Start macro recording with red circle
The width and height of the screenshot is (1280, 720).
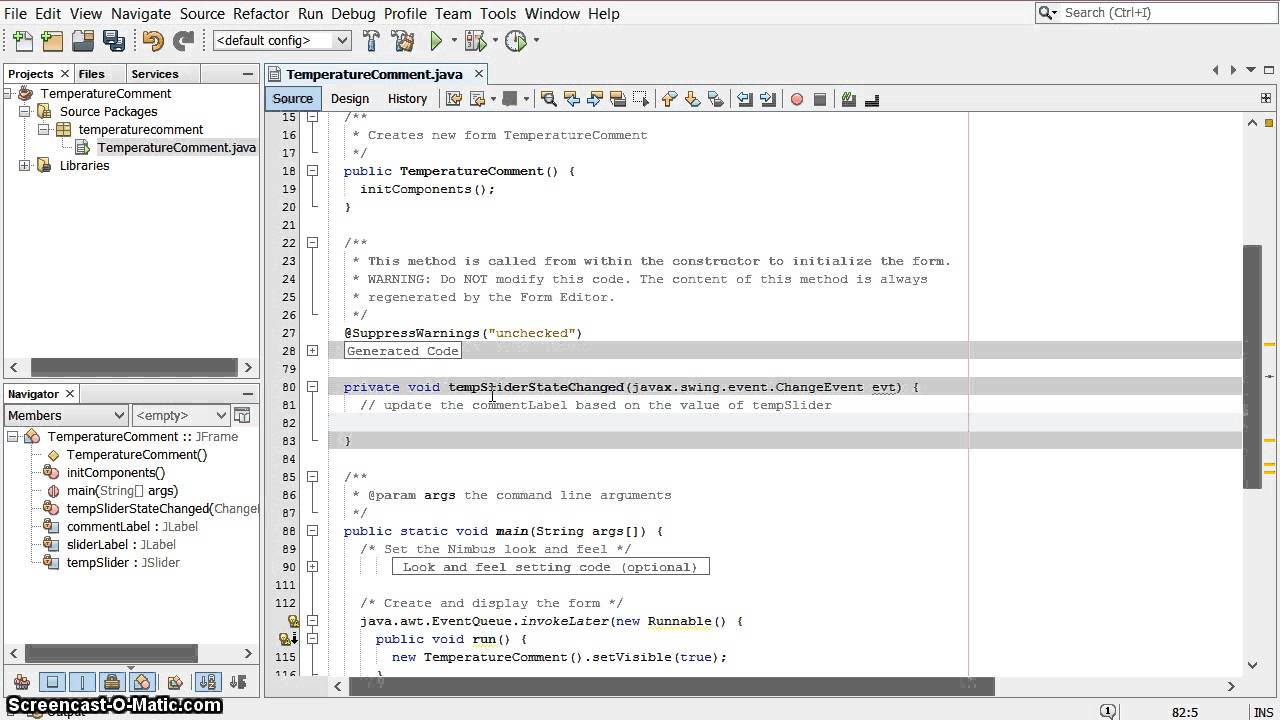[797, 99]
